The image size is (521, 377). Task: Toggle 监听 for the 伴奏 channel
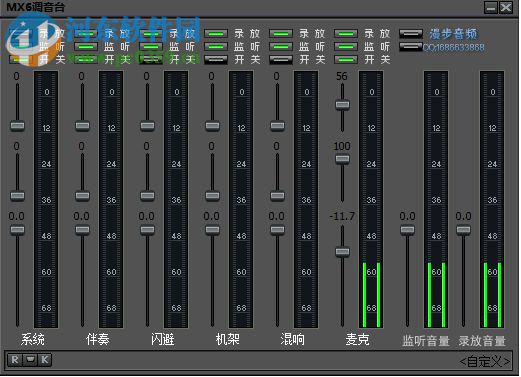pos(86,47)
